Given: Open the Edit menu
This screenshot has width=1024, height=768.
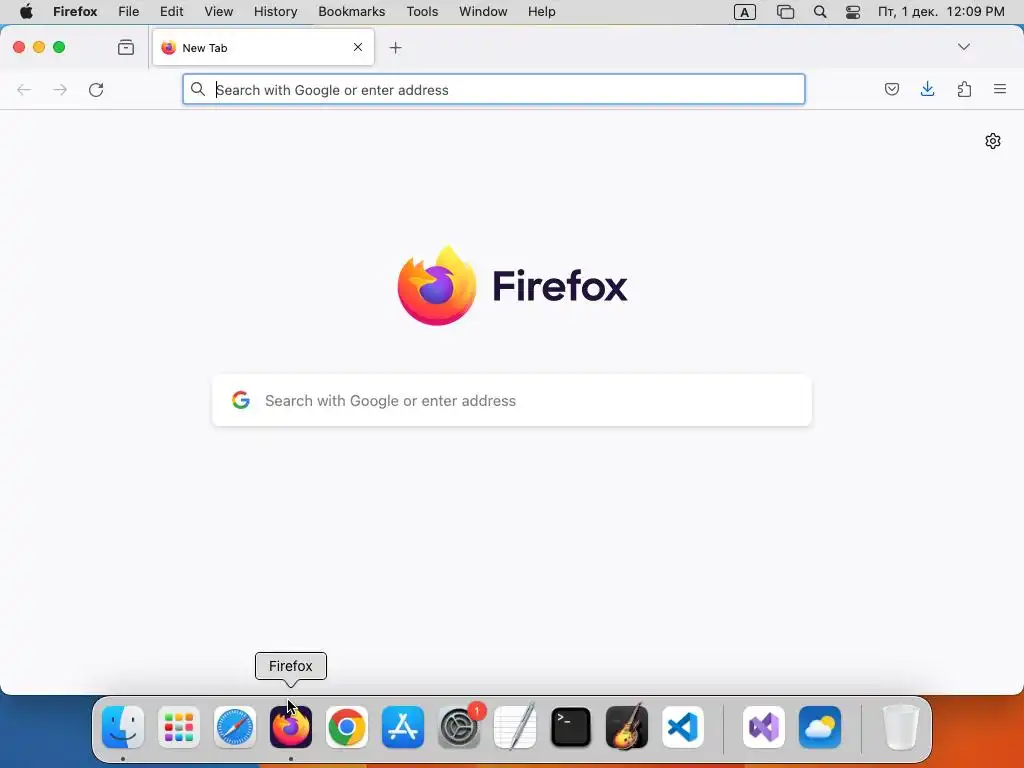Looking at the screenshot, I should click(172, 12).
